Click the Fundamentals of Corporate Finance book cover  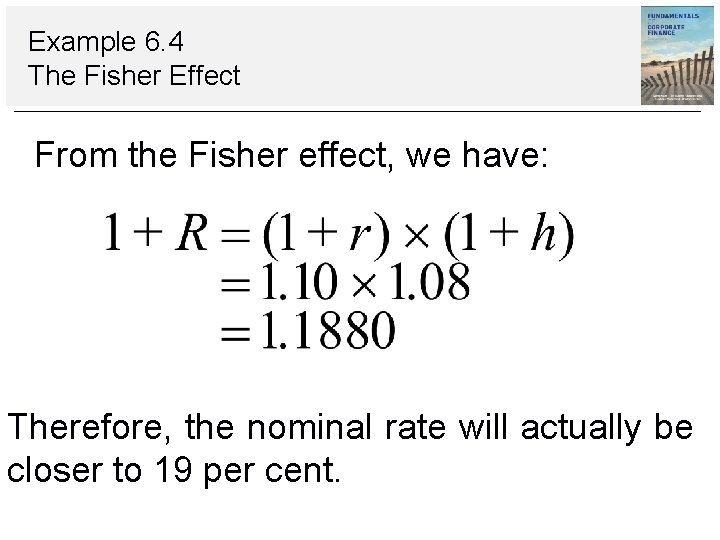click(x=677, y=55)
